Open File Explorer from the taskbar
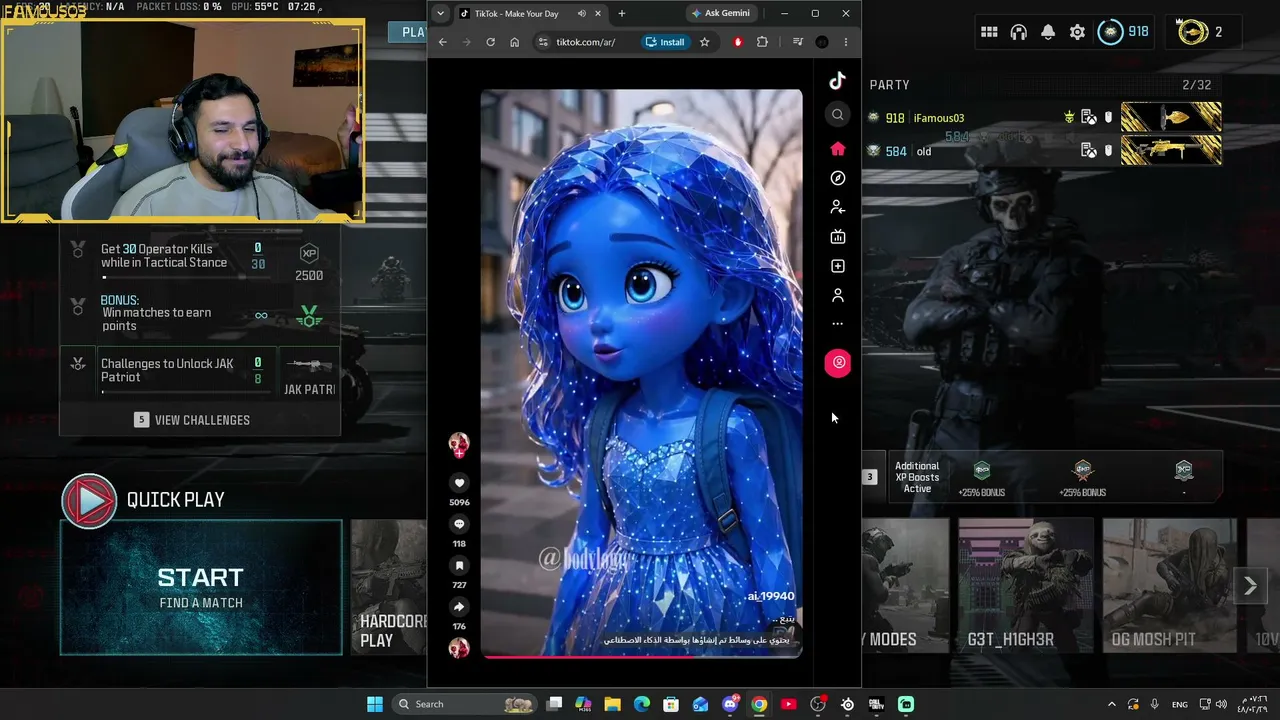The width and height of the screenshot is (1280, 720). (x=613, y=704)
